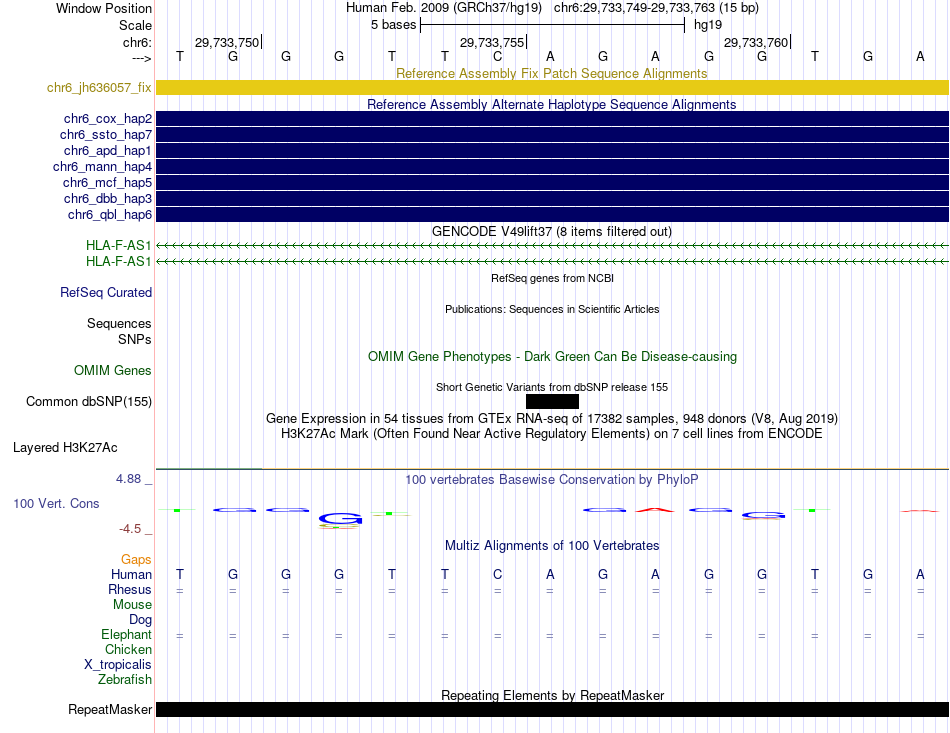
Task: Click the RefSeq Curated track label
Action: [x=106, y=293]
